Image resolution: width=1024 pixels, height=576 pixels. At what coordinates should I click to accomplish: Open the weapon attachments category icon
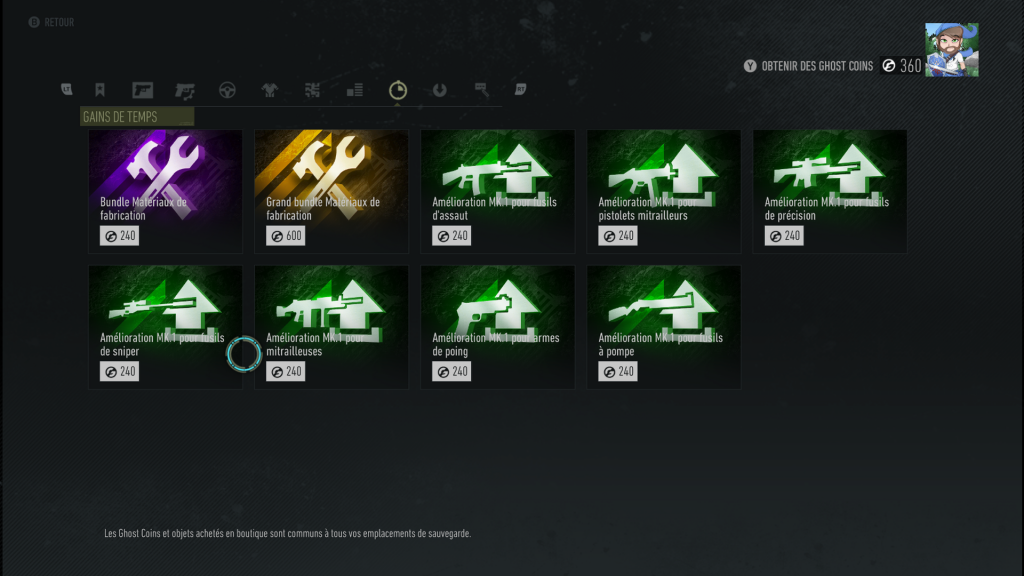(185, 90)
